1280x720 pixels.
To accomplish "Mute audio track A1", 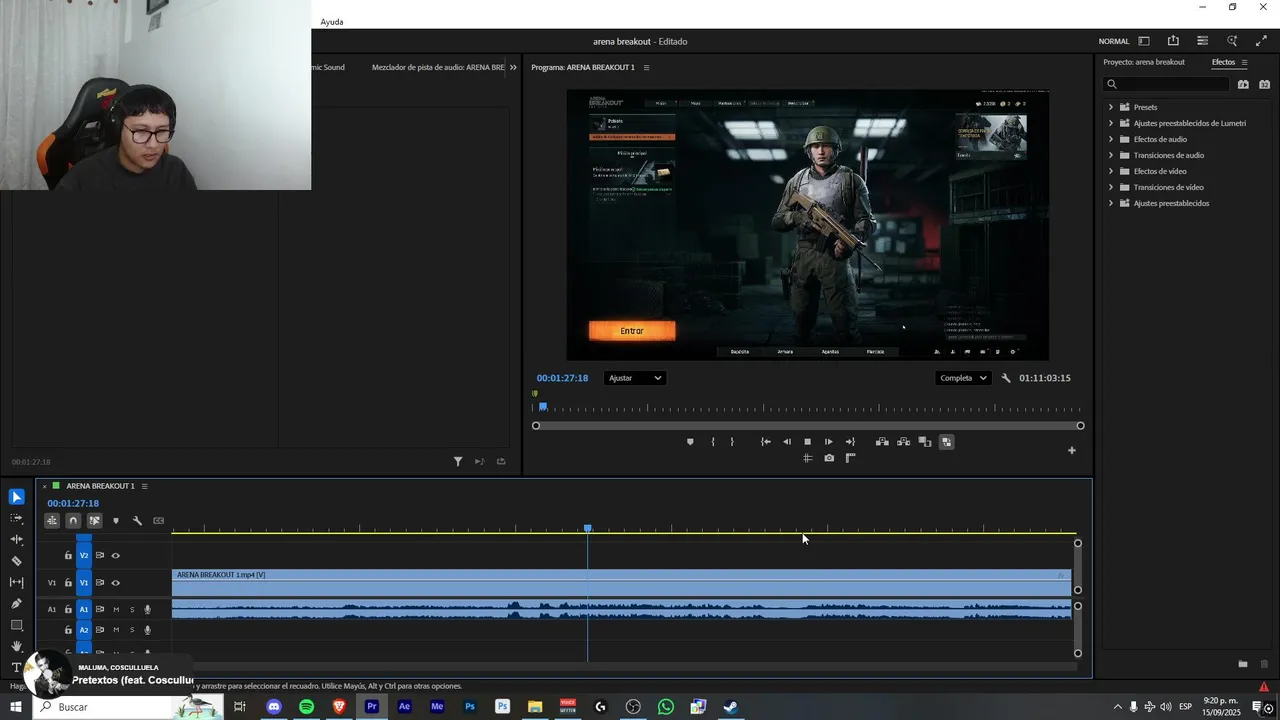I will pos(116,610).
